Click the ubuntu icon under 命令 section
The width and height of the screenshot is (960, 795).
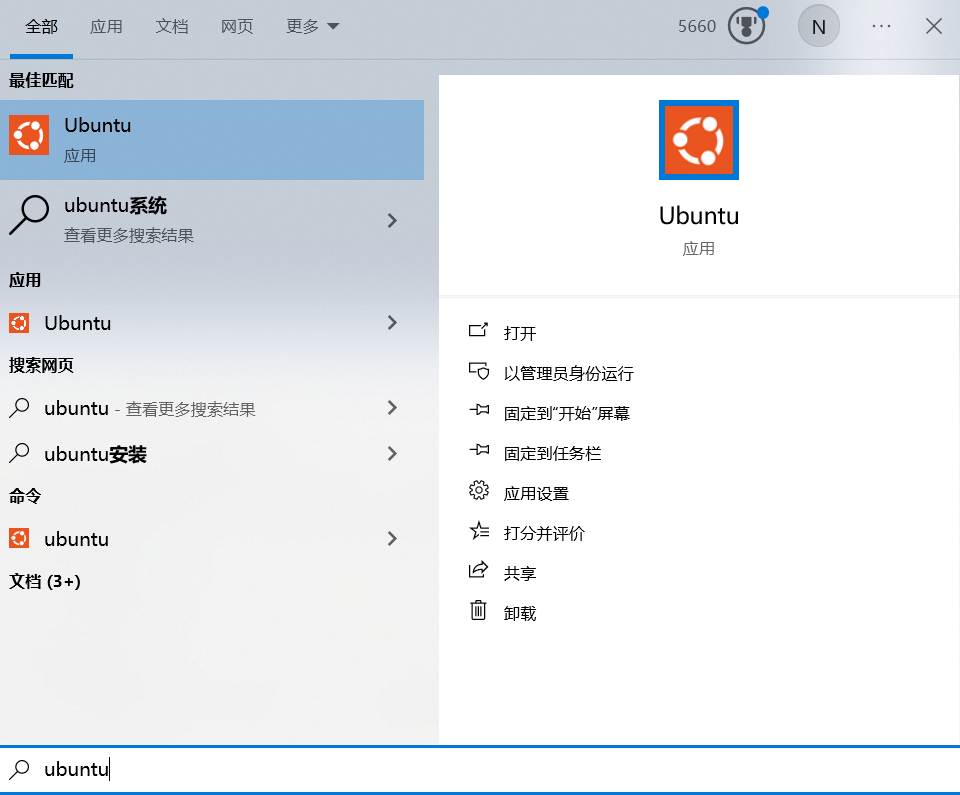pos(19,539)
